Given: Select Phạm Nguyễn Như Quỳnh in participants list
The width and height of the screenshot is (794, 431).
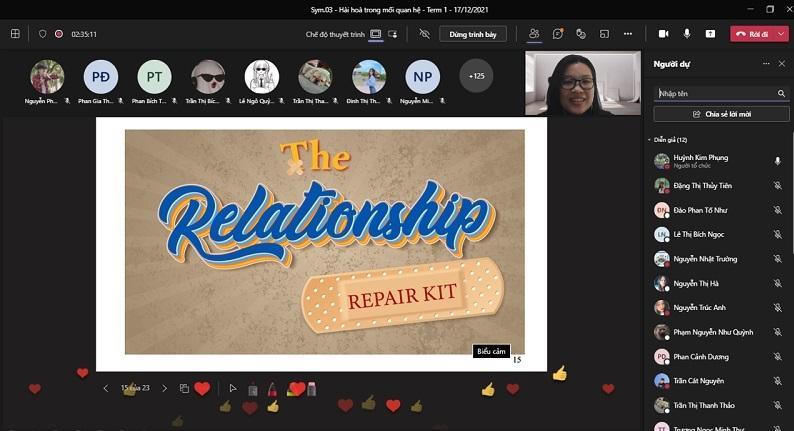Looking at the screenshot, I should [x=713, y=332].
